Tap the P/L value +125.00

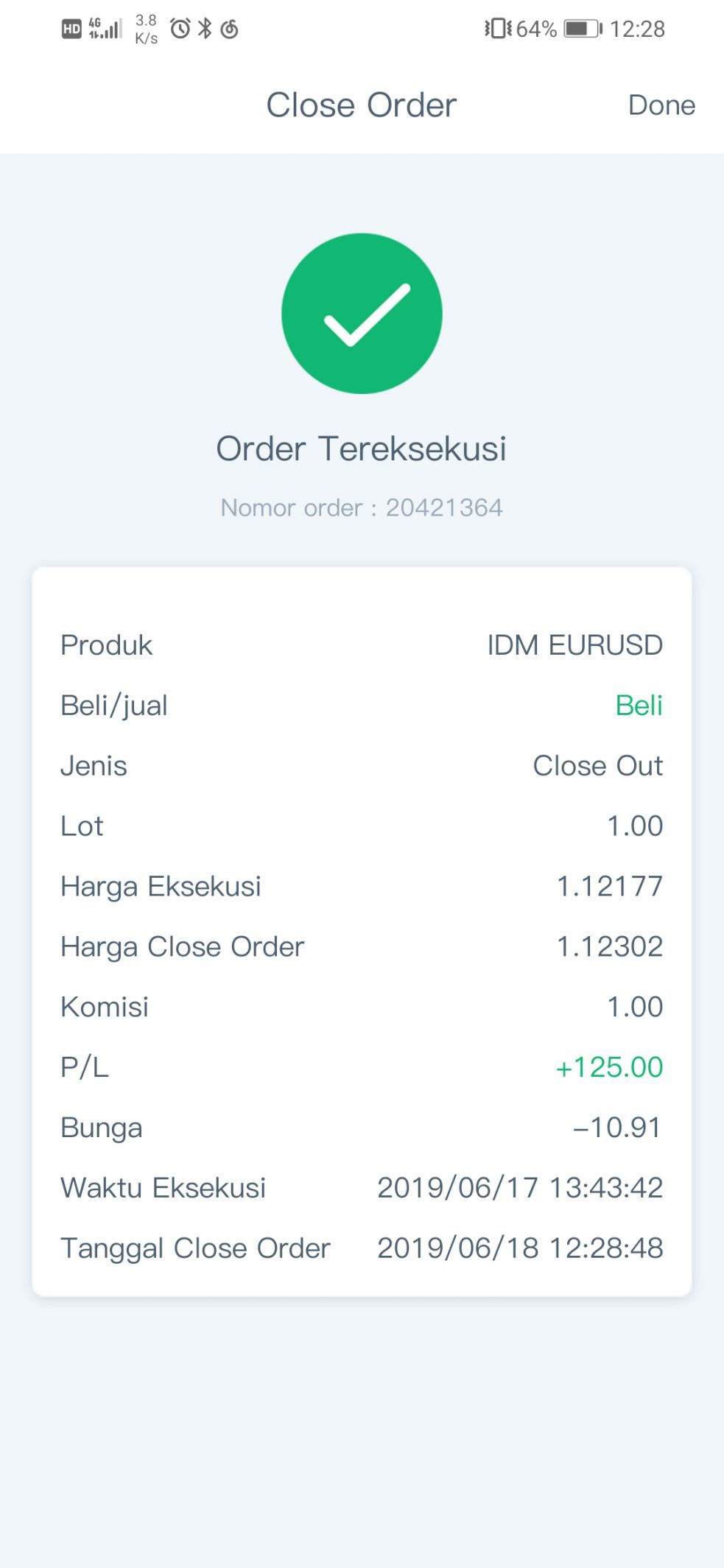pyautogui.click(x=609, y=1067)
